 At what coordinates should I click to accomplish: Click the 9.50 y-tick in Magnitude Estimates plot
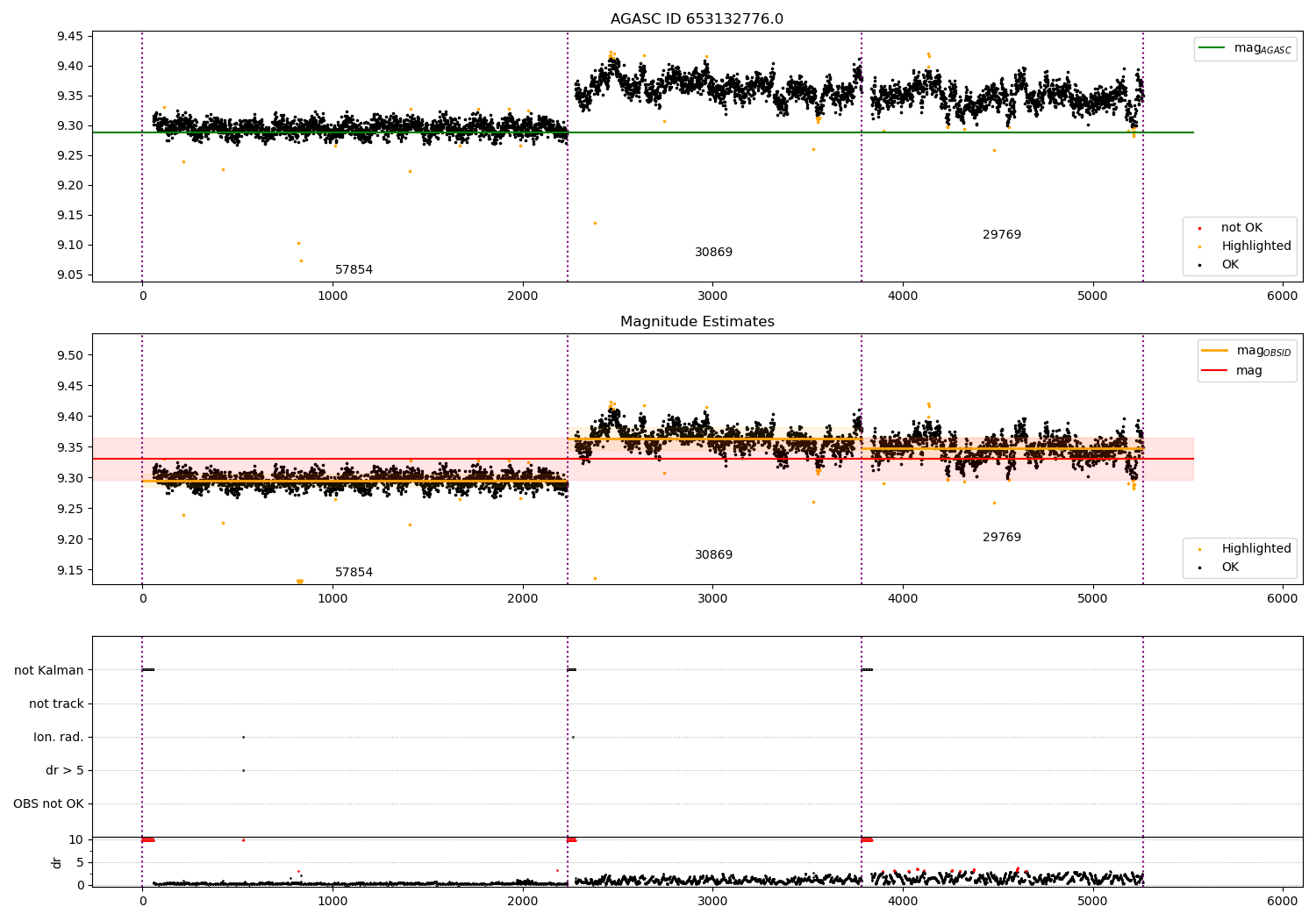tap(71, 355)
